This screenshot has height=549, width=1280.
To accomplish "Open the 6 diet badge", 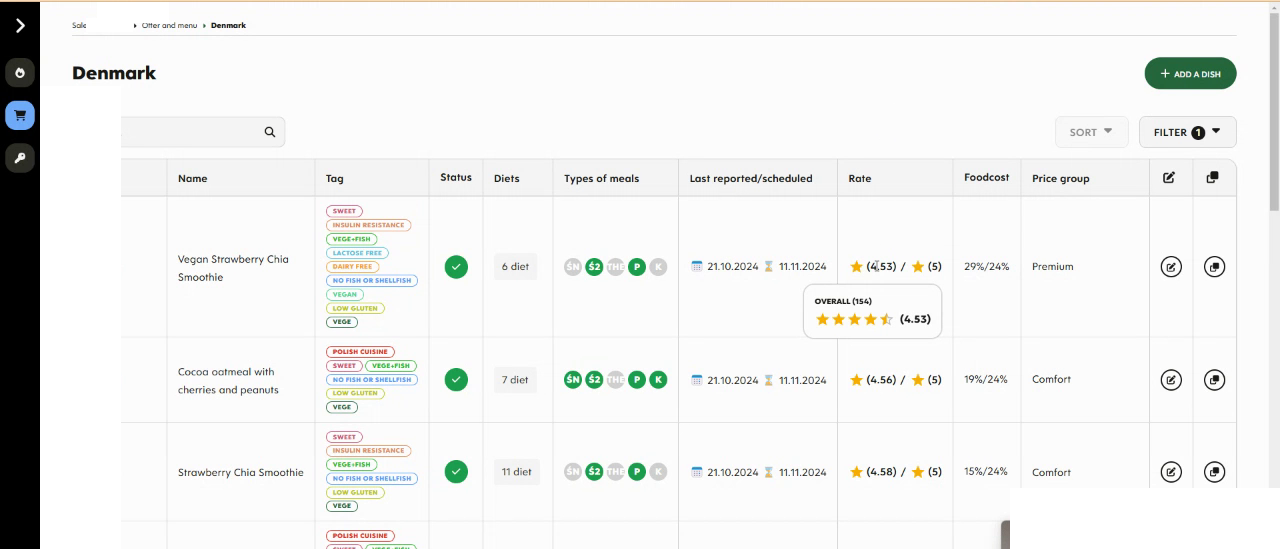I will click(x=516, y=267).
